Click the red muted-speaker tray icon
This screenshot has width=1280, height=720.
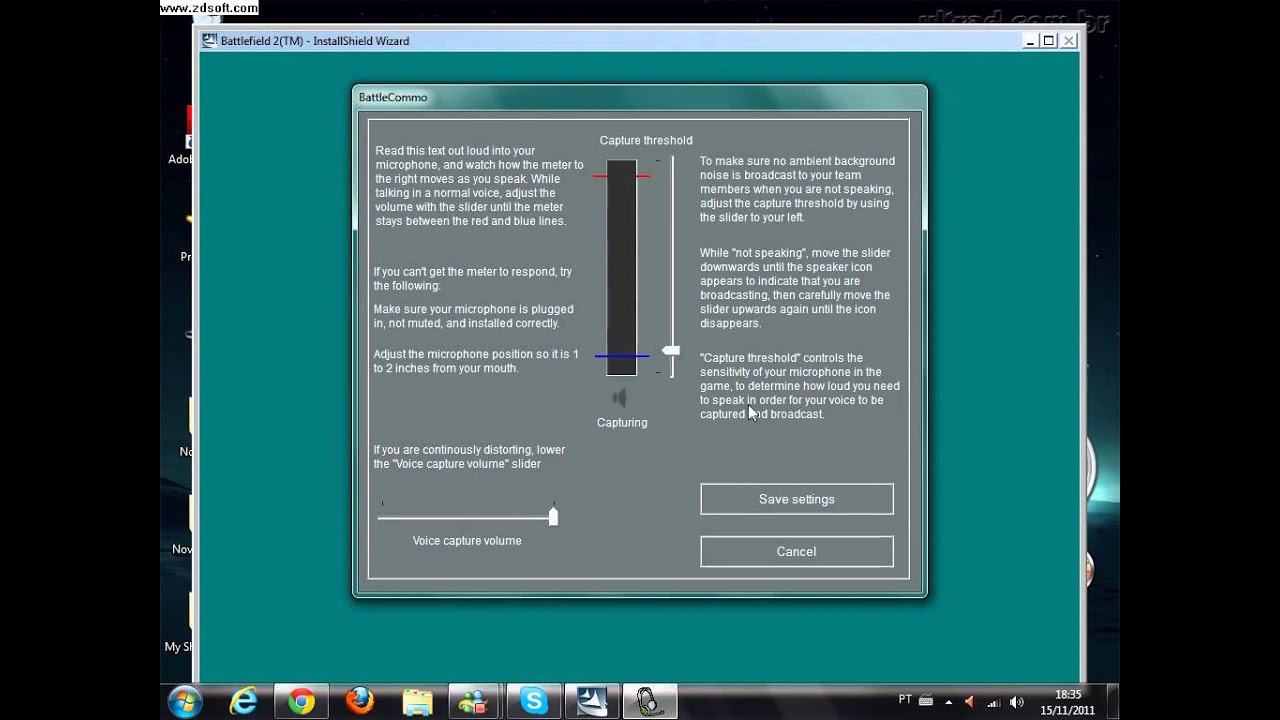tap(971, 702)
